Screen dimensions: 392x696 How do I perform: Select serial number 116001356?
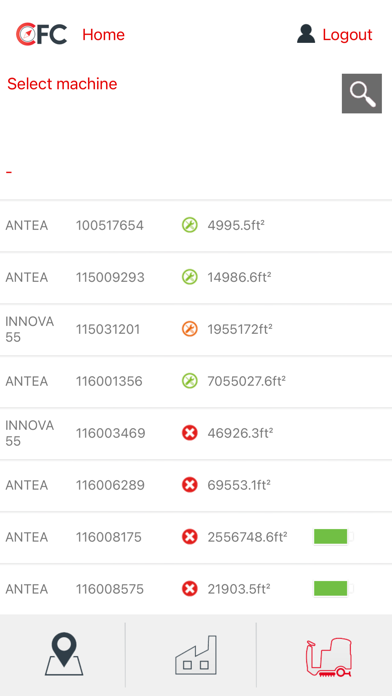point(109,381)
